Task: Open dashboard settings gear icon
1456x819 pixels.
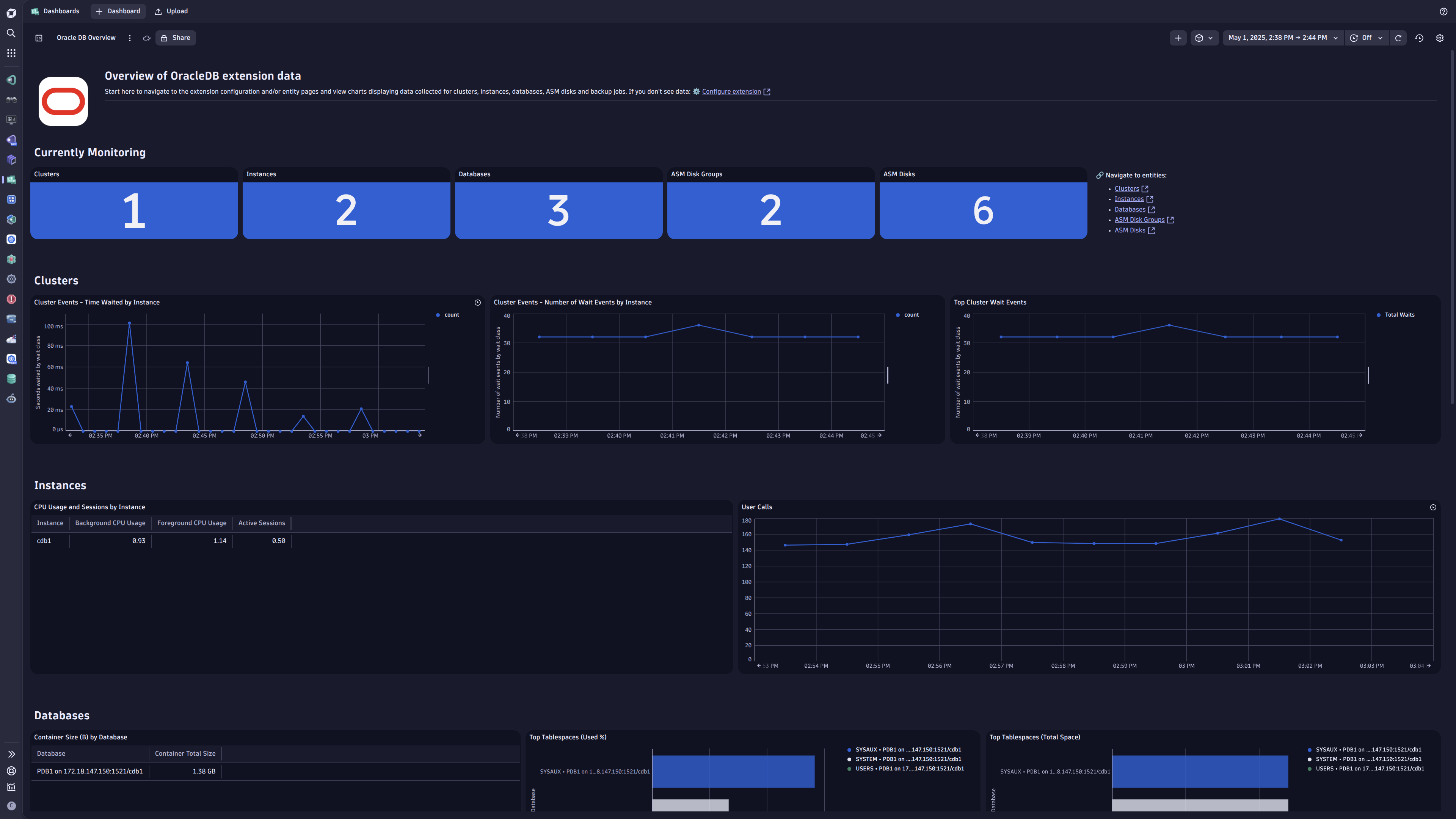Action: 1440,38
